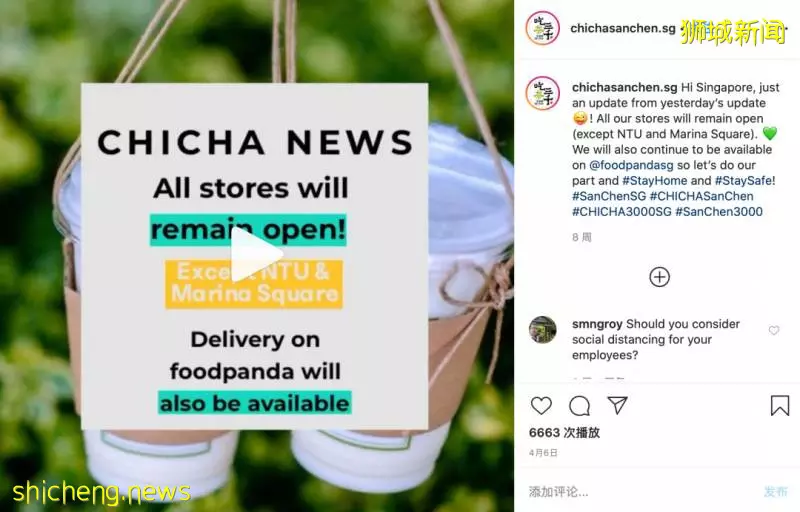Open the comment bubble icon
The image size is (800, 512).
pos(580,406)
